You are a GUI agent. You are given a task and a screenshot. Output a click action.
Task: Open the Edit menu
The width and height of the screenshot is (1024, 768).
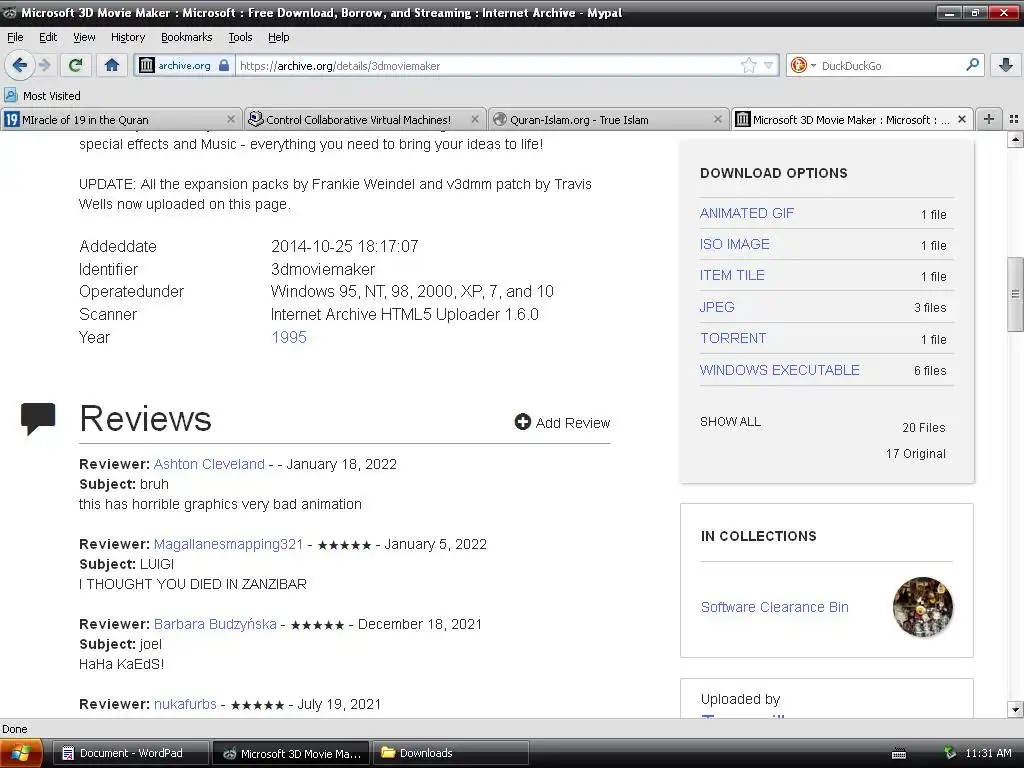click(48, 37)
